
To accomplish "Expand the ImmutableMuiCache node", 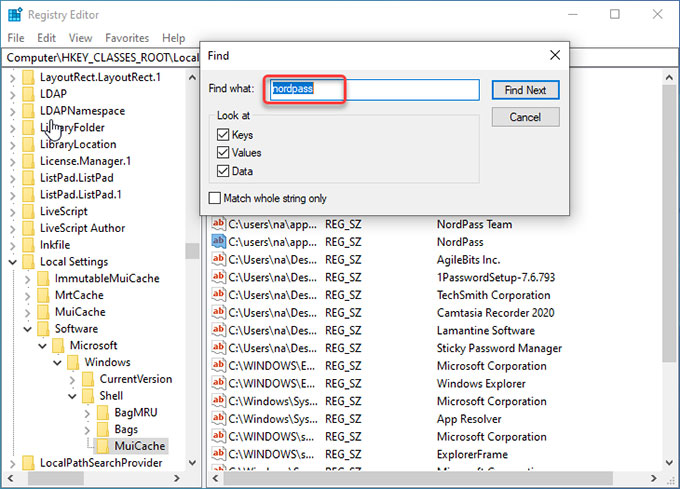I will point(27,279).
